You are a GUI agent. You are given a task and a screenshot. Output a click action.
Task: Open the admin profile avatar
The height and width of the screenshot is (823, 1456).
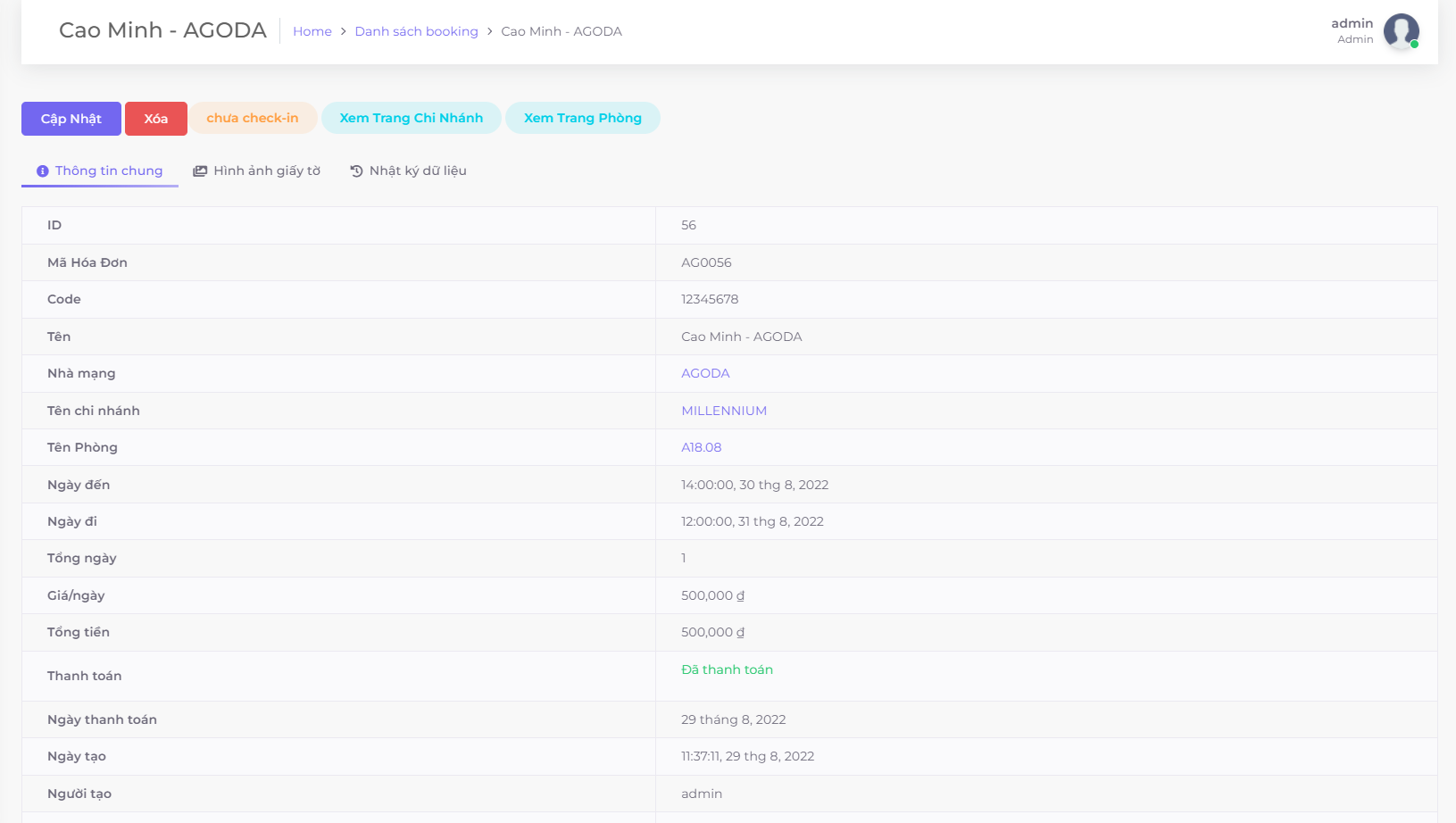1400,30
